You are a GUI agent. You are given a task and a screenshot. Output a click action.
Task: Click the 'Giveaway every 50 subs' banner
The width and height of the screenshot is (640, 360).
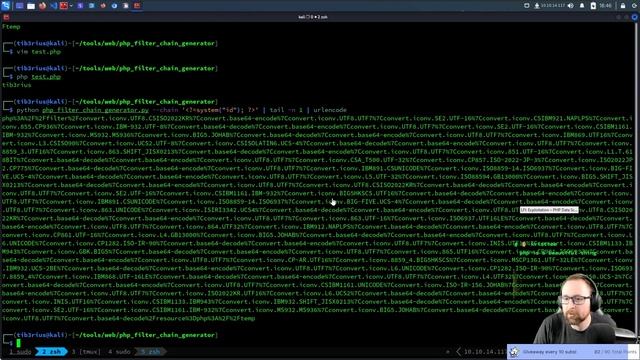point(573,351)
